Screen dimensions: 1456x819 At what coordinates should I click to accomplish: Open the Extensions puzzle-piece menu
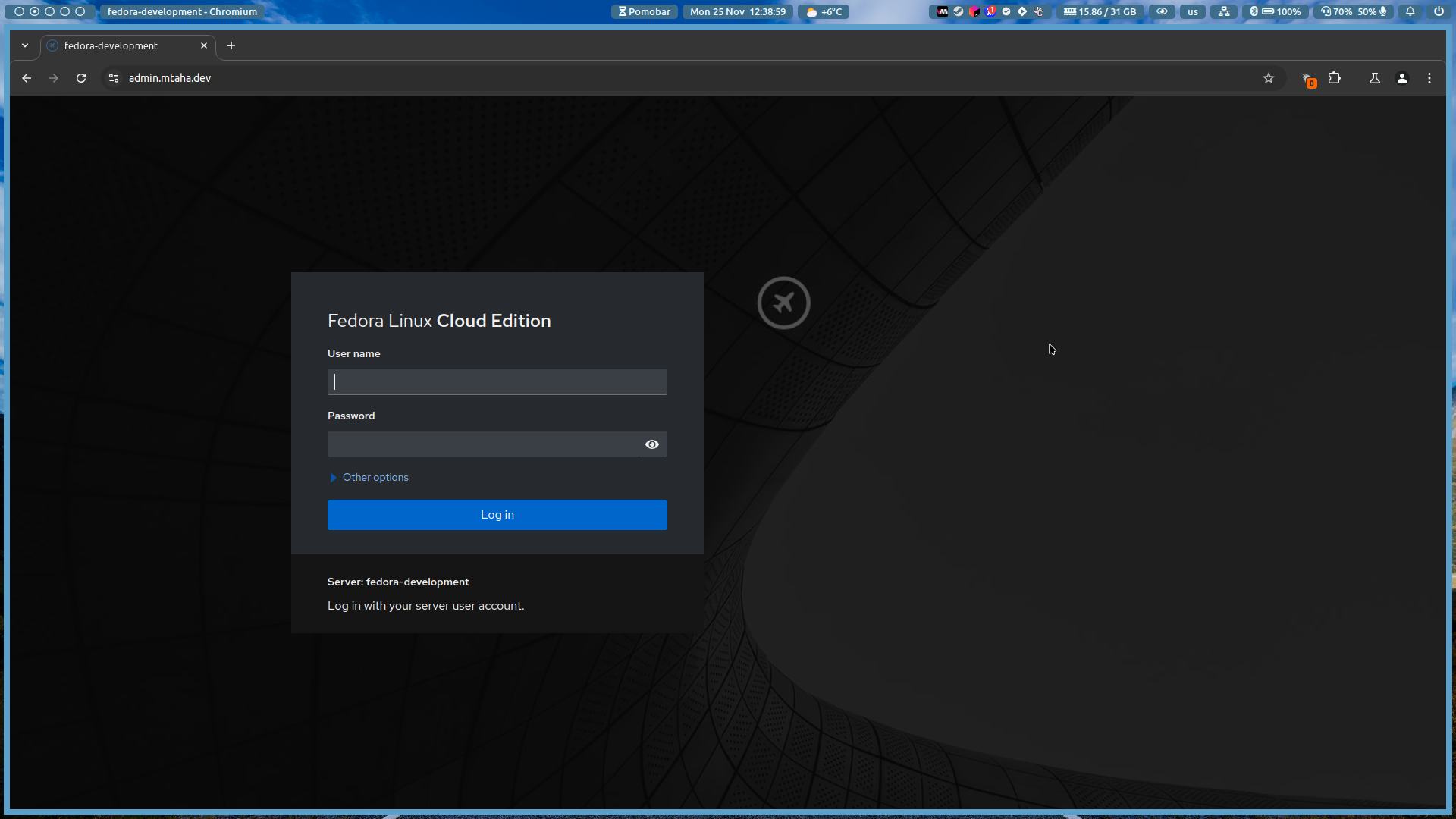tap(1335, 78)
